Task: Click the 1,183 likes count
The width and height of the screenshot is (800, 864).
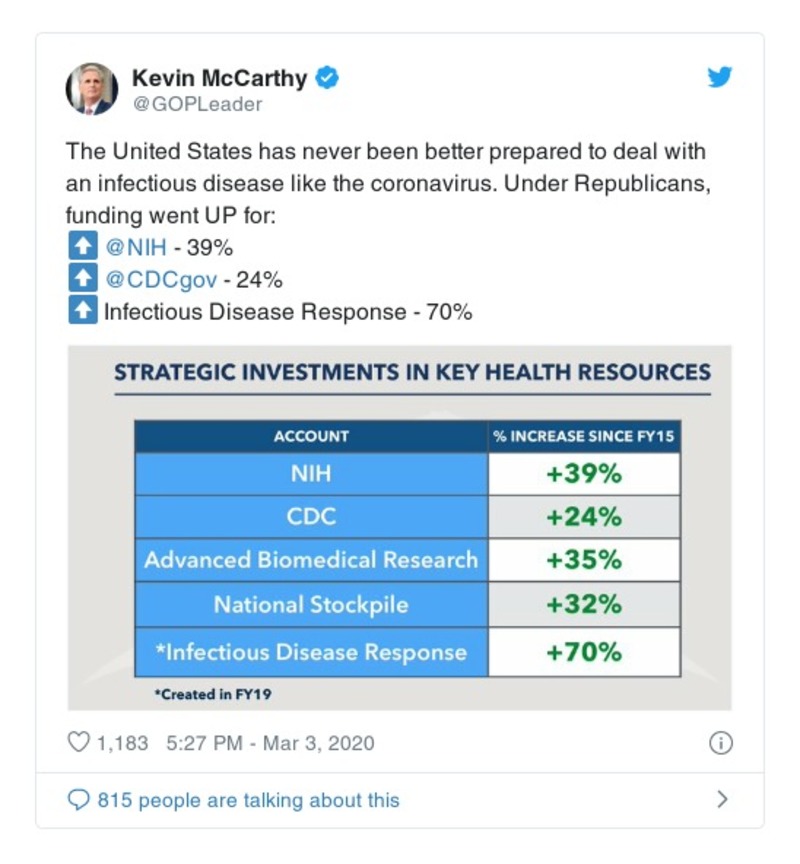Action: point(122,742)
